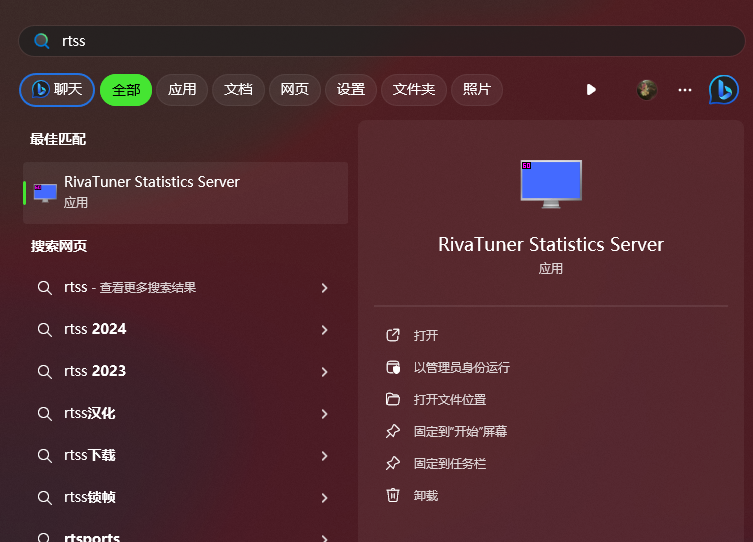Open the Bing chat icon at top right
753x542 pixels.
pyautogui.click(x=724, y=90)
